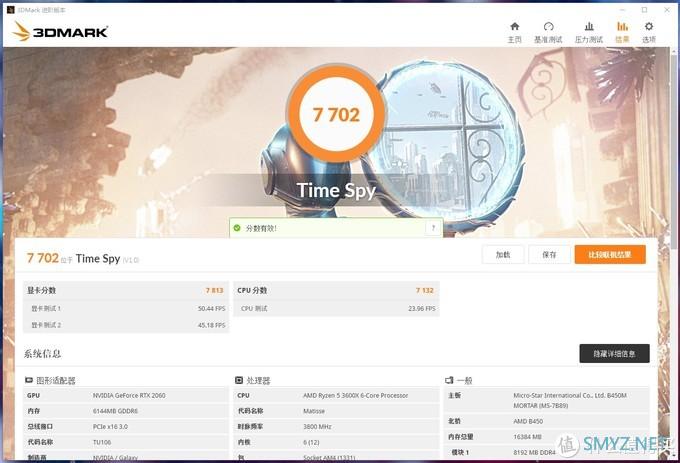
Task: Click the Matisse code name value
Action: coord(314,411)
